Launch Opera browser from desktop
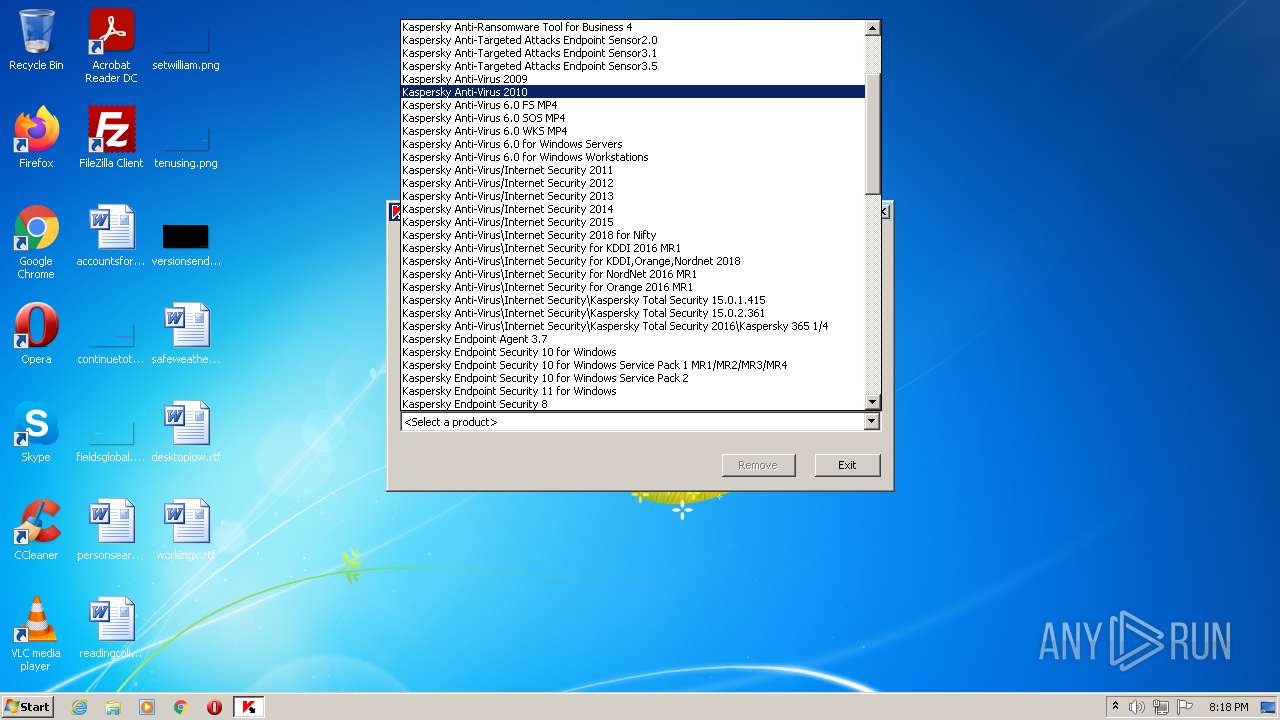The image size is (1280, 720). pos(36,334)
